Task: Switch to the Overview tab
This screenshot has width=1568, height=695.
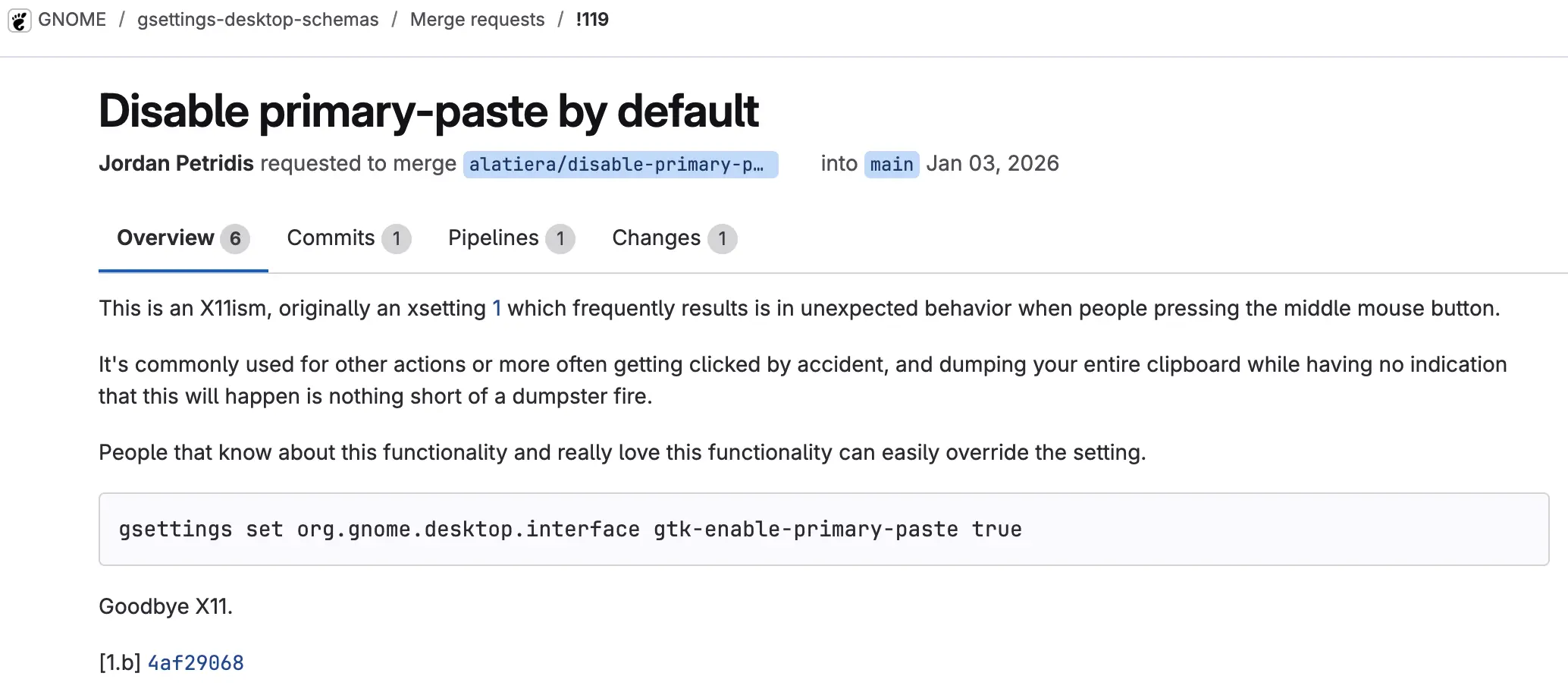Action: pyautogui.click(x=165, y=238)
